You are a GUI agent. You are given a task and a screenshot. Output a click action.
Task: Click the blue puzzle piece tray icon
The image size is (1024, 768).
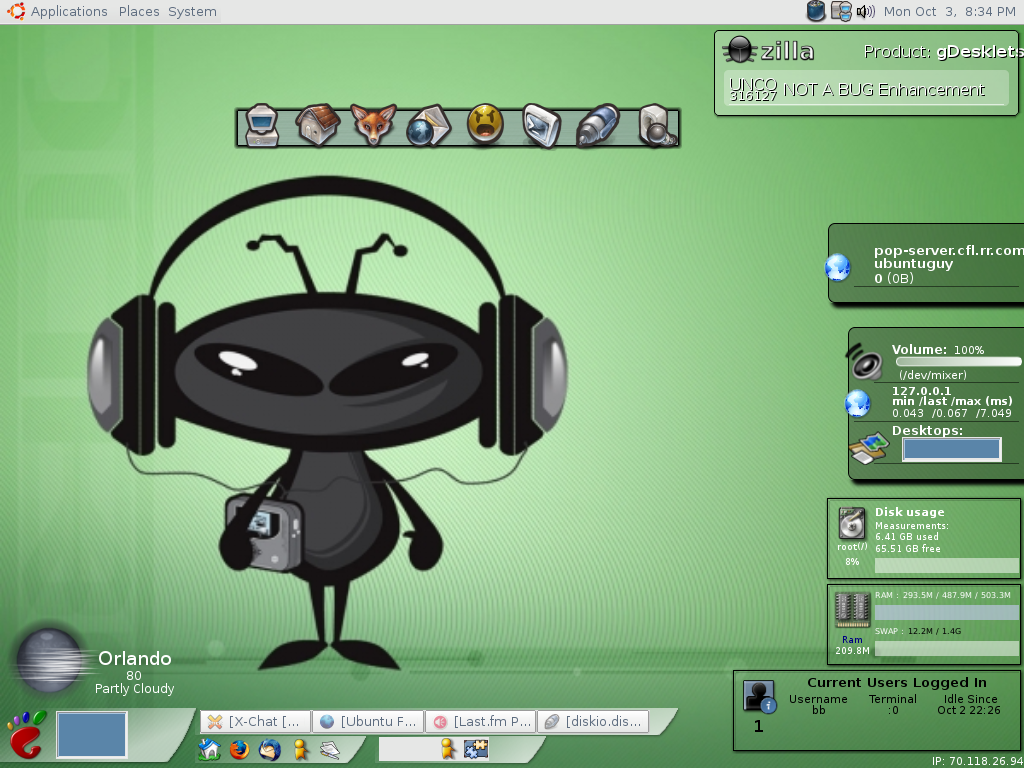tap(477, 748)
